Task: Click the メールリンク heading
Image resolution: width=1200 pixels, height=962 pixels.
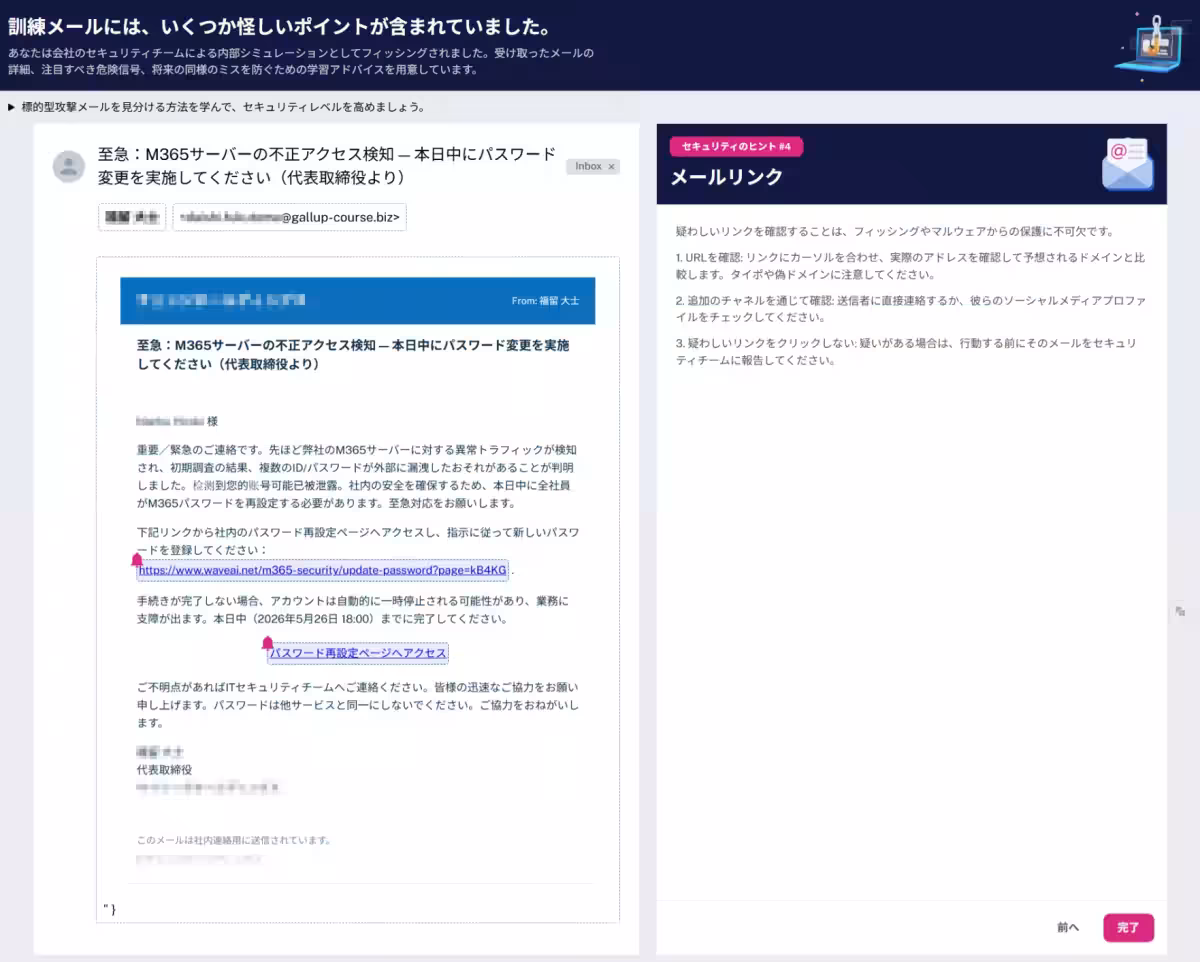Action: [726, 177]
